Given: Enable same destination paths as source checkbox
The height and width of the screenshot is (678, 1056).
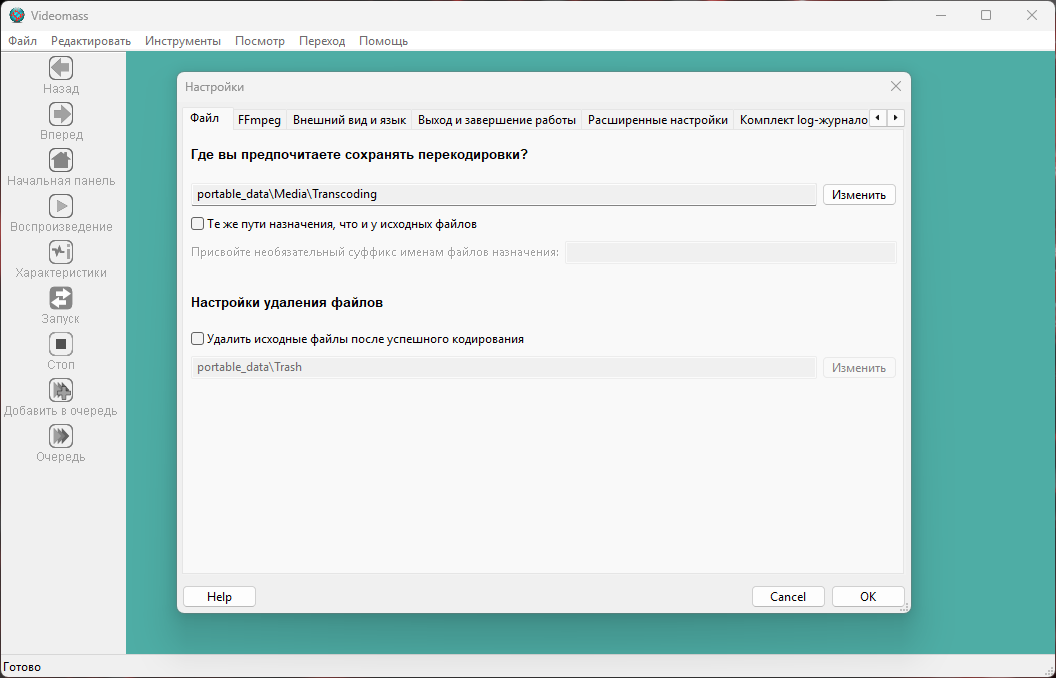Looking at the screenshot, I should 197,224.
